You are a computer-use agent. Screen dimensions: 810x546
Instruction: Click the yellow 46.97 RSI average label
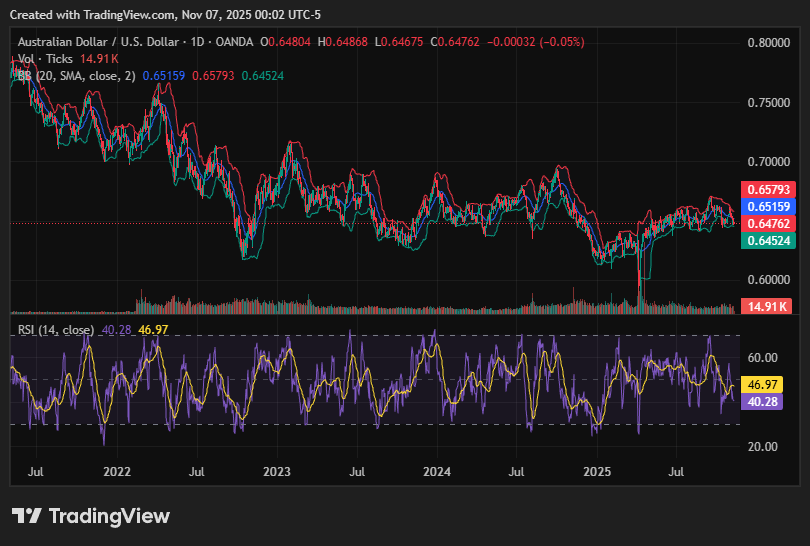(763, 384)
